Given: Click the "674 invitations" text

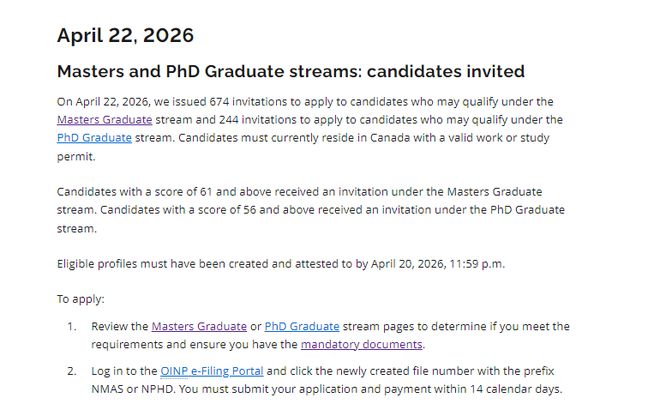Looking at the screenshot, I should (265, 102).
